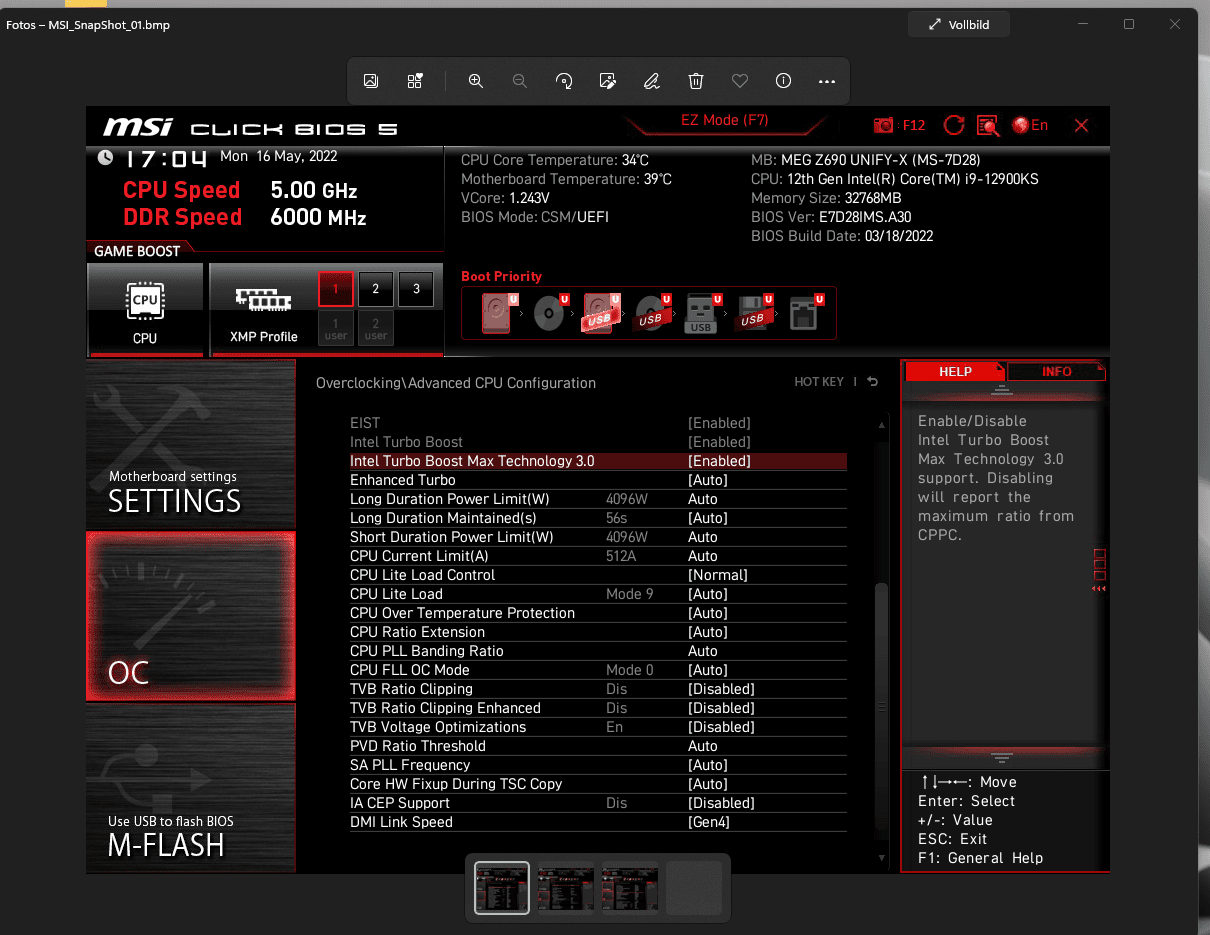This screenshot has width=1210, height=935.
Task: Select the USB hard disk boot device
Action: pyautogui.click(x=600, y=313)
